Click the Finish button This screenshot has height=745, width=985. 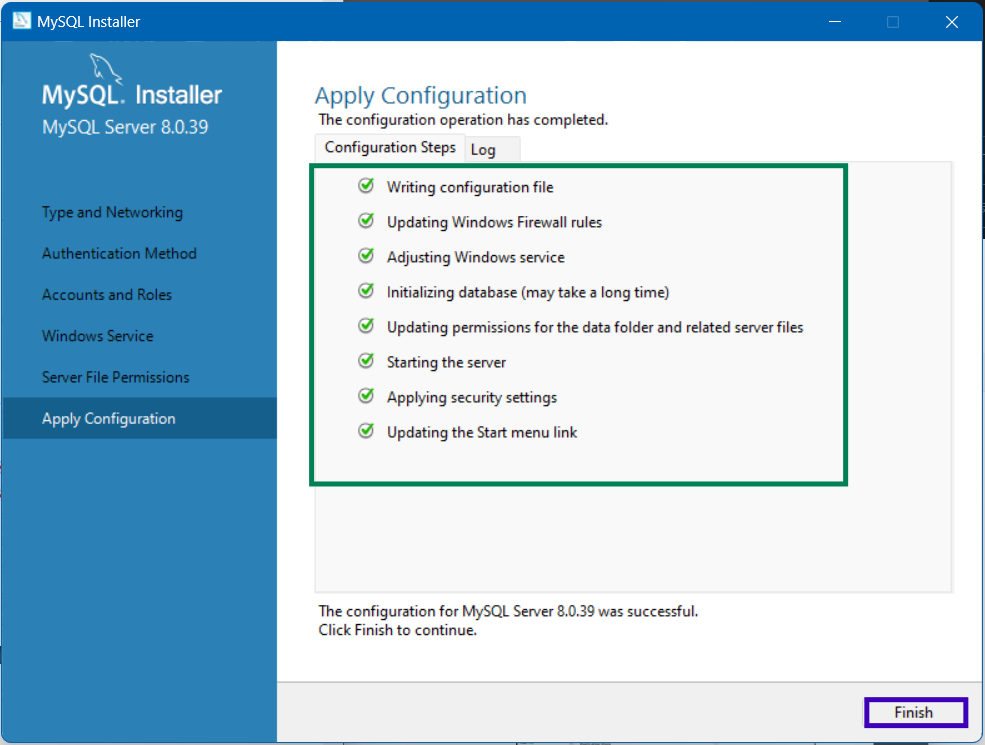tap(915, 712)
